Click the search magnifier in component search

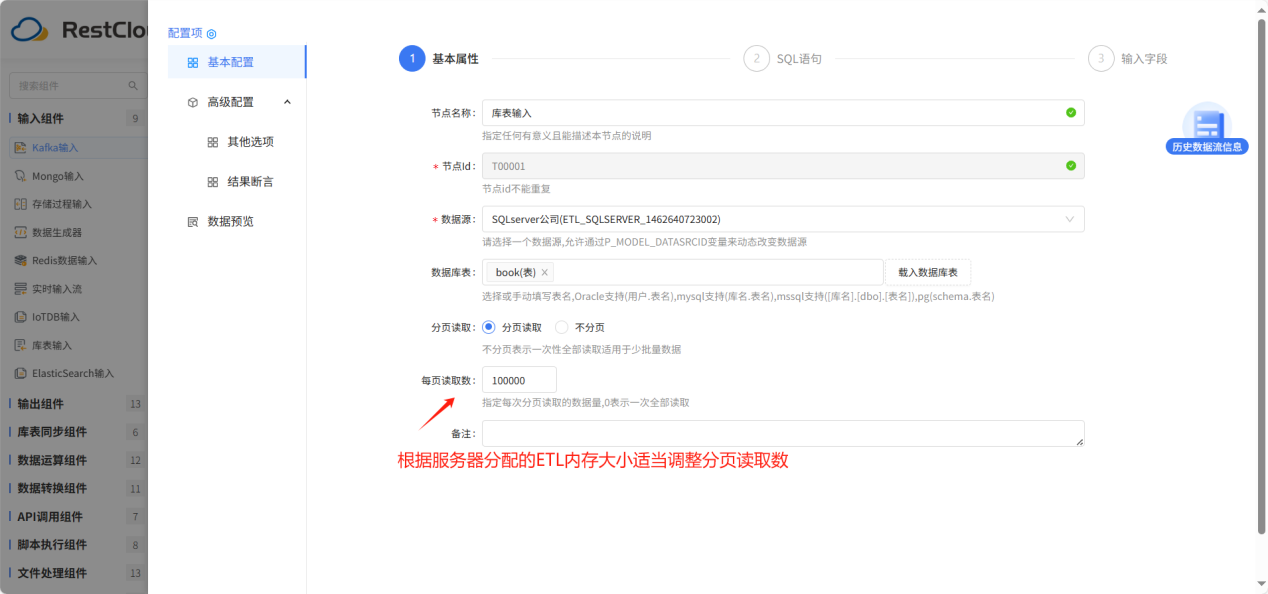pos(133,86)
